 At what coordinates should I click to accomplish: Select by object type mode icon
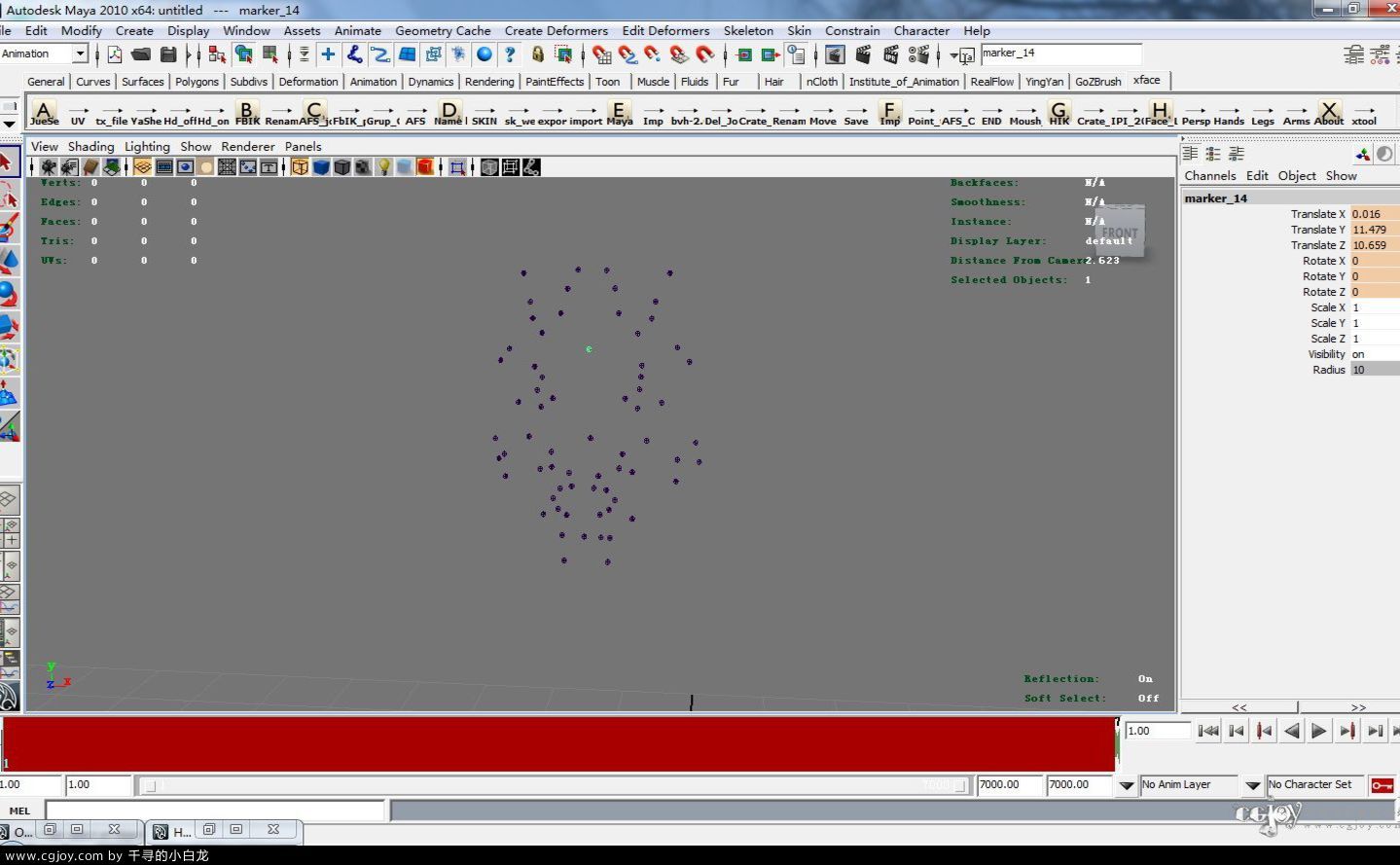pos(244,54)
